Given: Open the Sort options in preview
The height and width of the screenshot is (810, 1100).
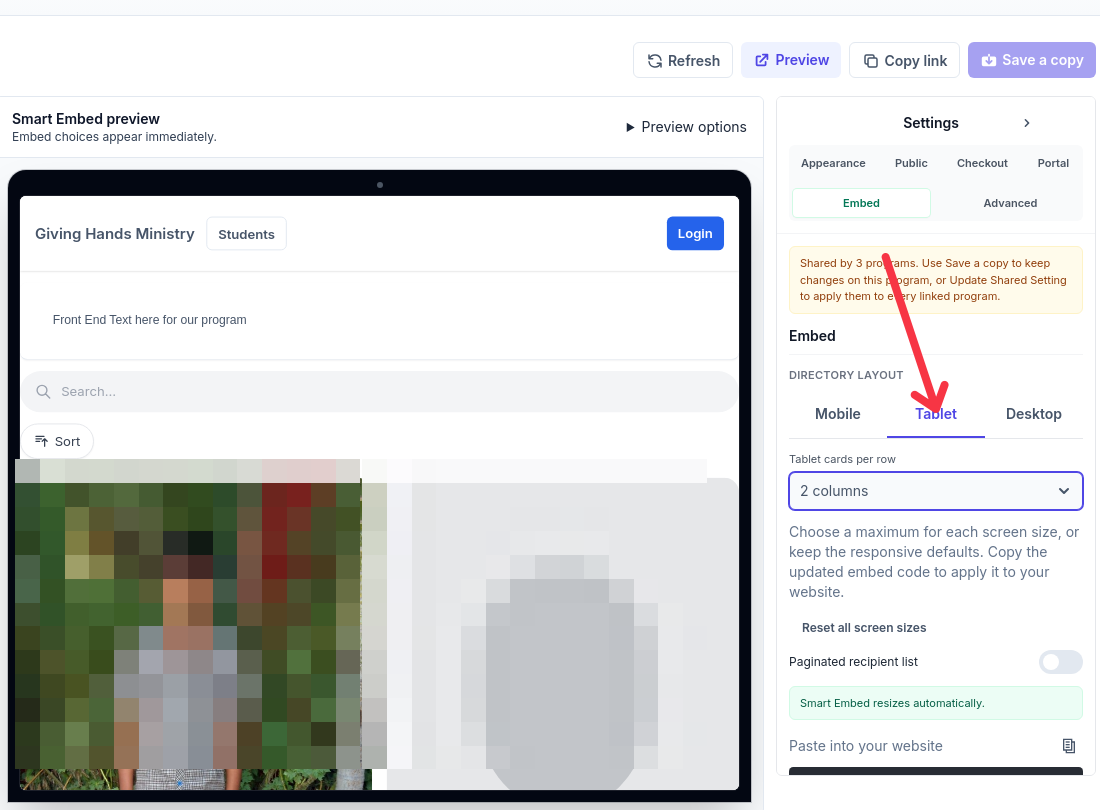Looking at the screenshot, I should [58, 441].
